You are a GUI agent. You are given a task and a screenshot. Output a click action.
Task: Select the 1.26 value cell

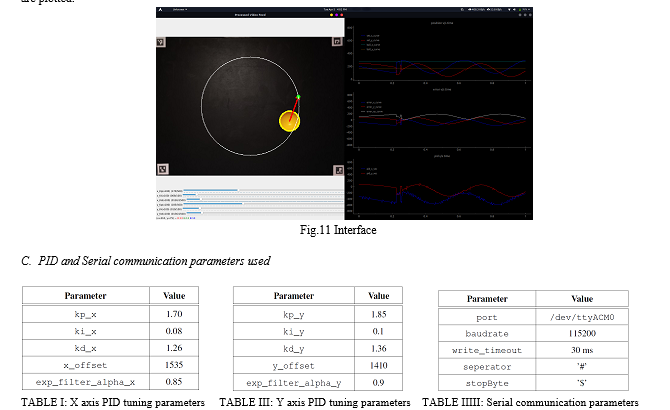click(x=174, y=348)
